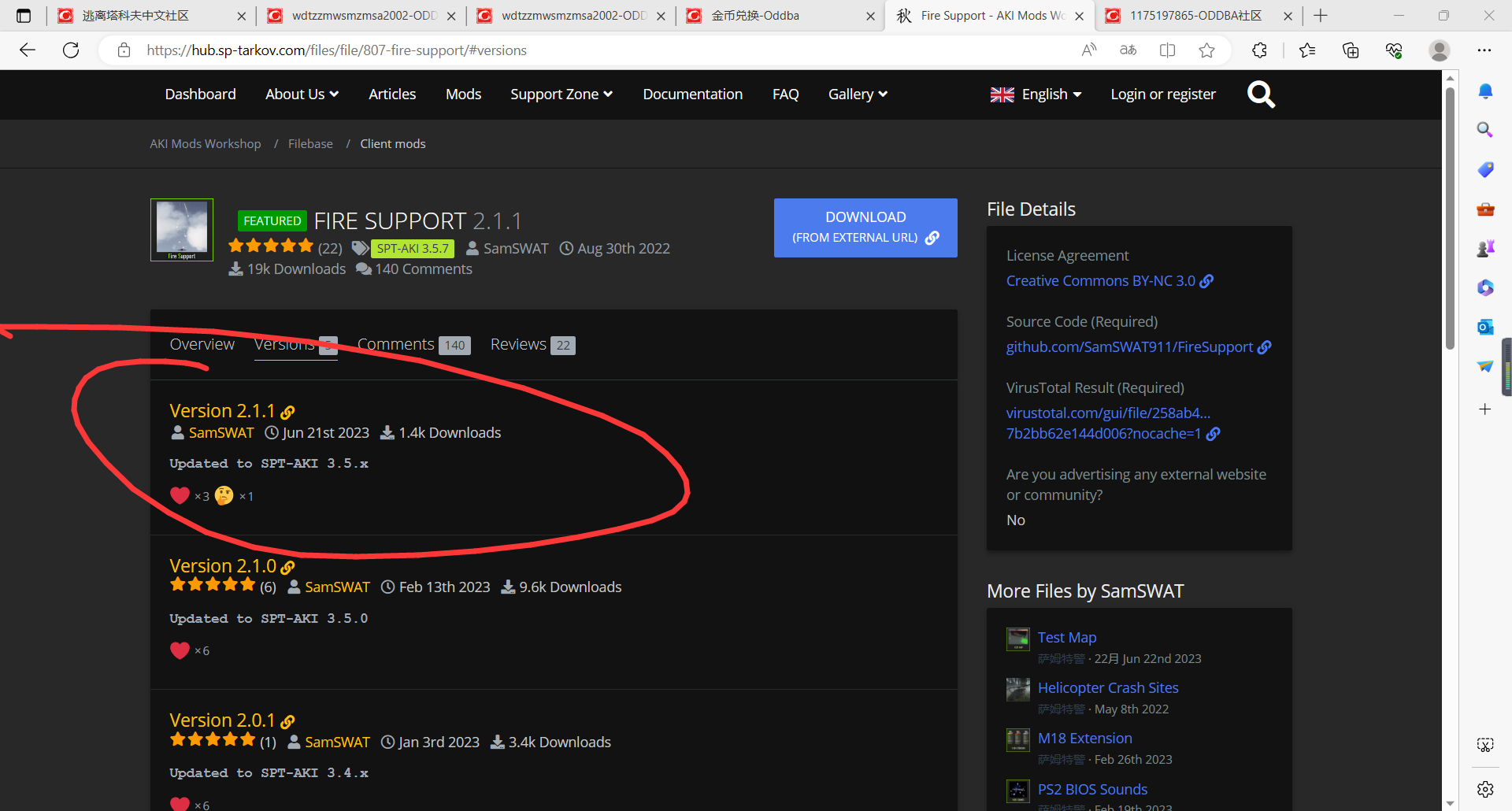Click the thinking emoji reaction on Version 2.1.1
Viewport: 1512px width, 811px height.
224,495
